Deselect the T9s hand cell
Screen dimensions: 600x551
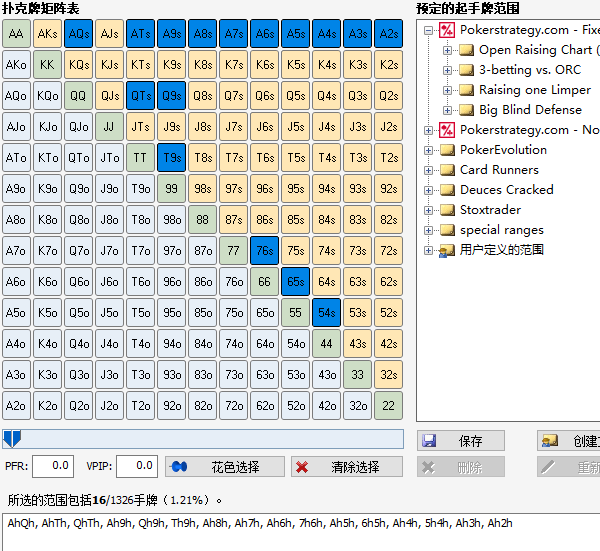(171, 158)
